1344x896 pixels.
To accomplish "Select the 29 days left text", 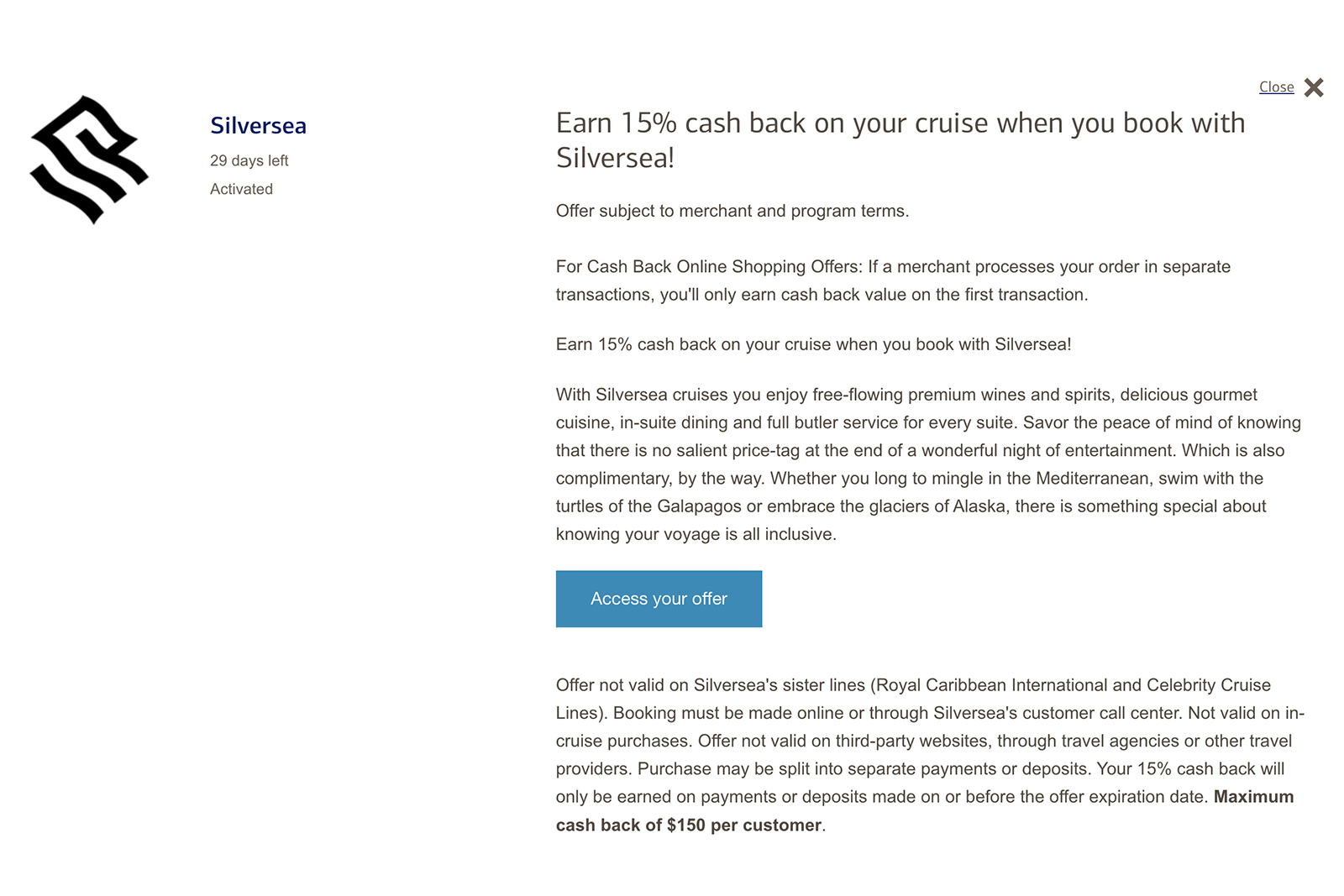I will pos(249,160).
